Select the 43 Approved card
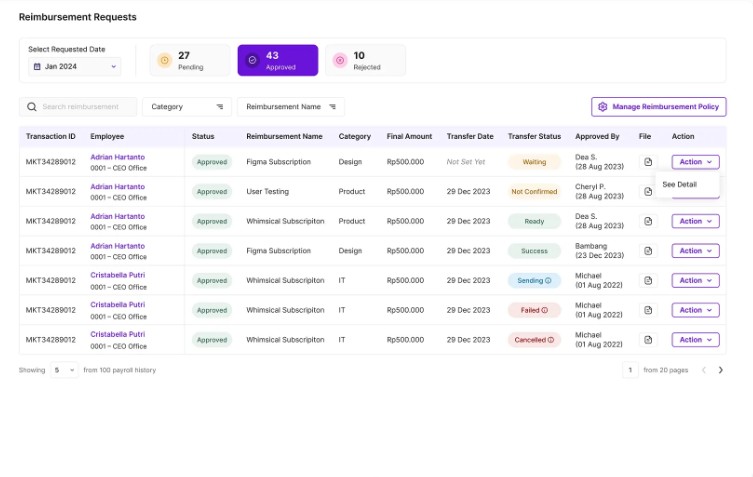The image size is (753, 477). coord(278,60)
